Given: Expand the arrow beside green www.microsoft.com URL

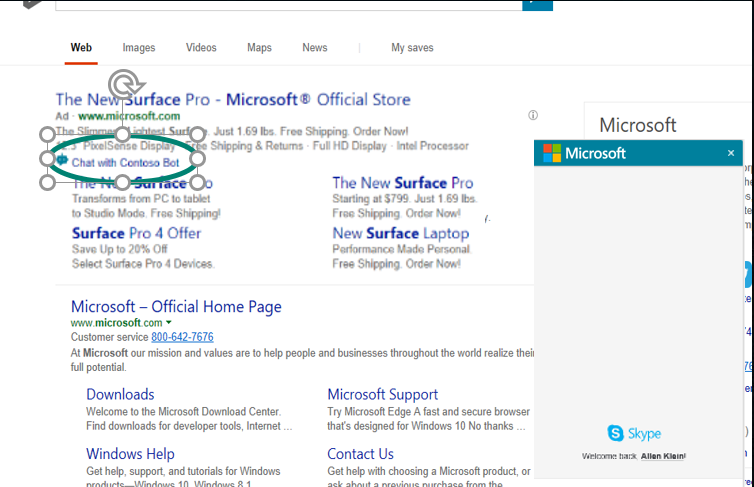Looking at the screenshot, I should 169,324.
